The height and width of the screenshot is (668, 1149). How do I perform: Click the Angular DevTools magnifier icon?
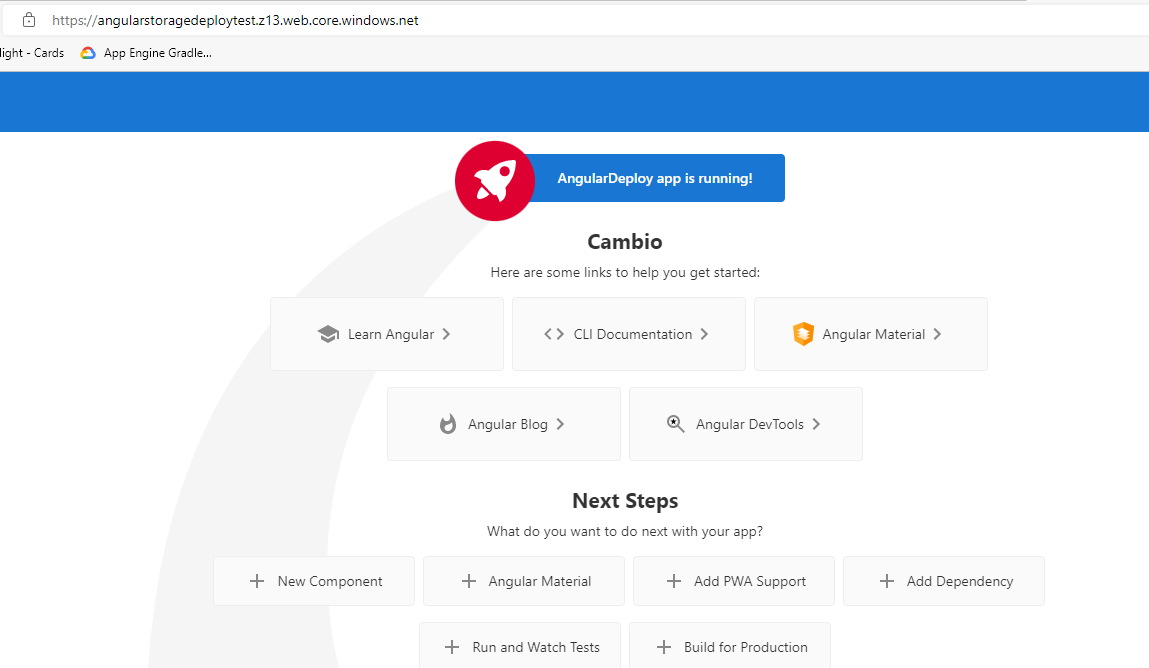pyautogui.click(x=676, y=424)
